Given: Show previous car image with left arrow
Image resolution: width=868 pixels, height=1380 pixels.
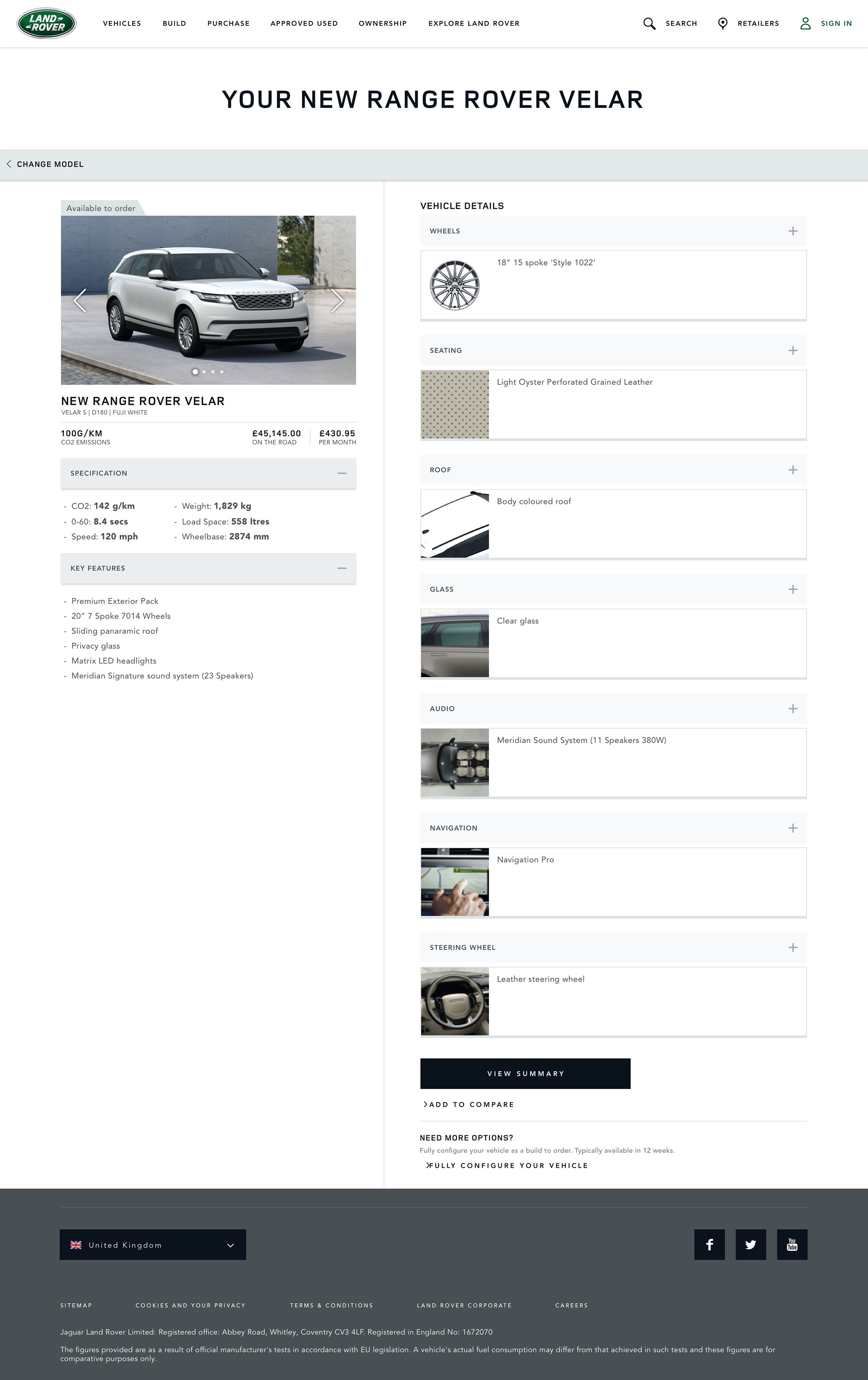Looking at the screenshot, I should pos(80,301).
